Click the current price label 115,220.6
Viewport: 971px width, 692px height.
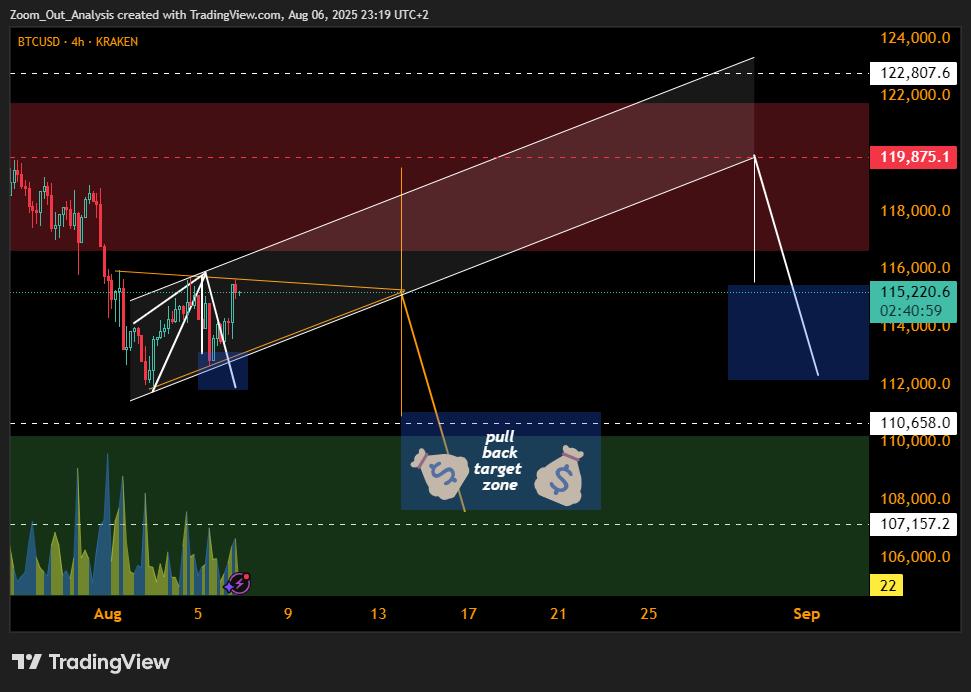(x=914, y=291)
